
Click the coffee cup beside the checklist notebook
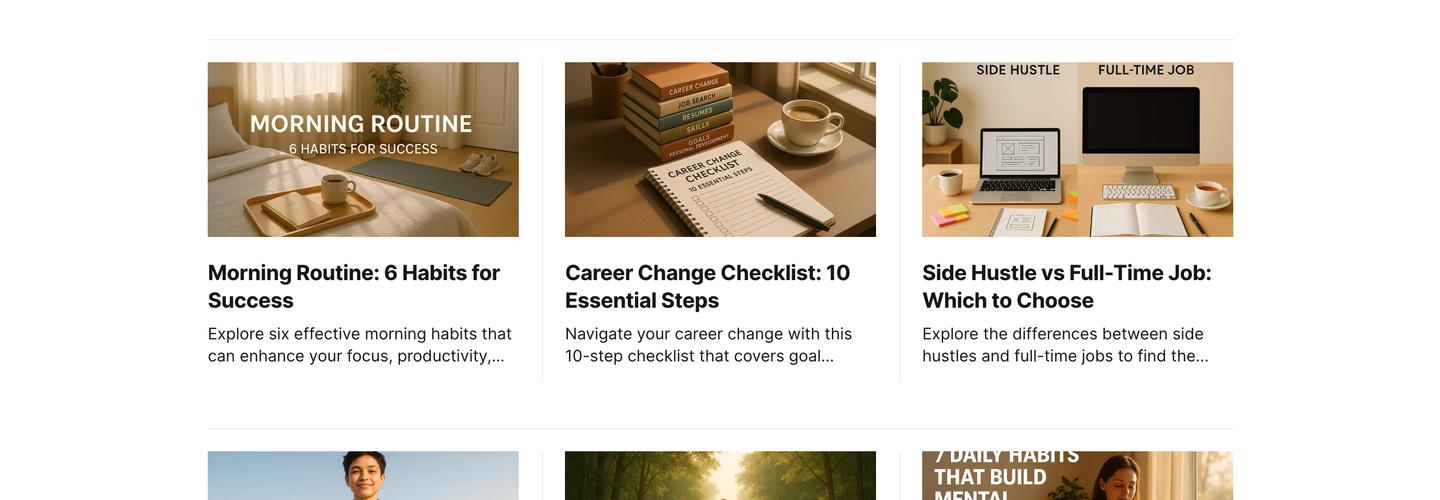point(808,128)
